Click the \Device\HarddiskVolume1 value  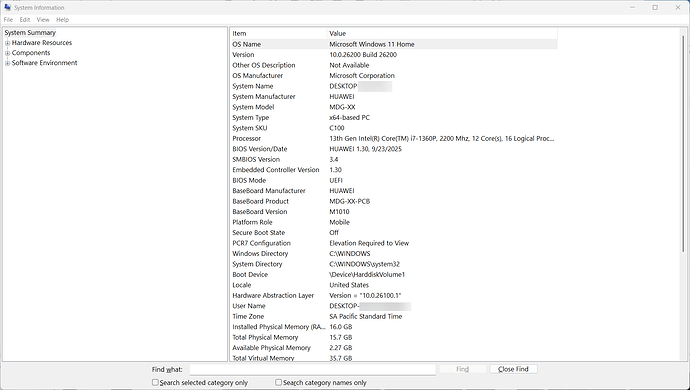click(x=367, y=275)
